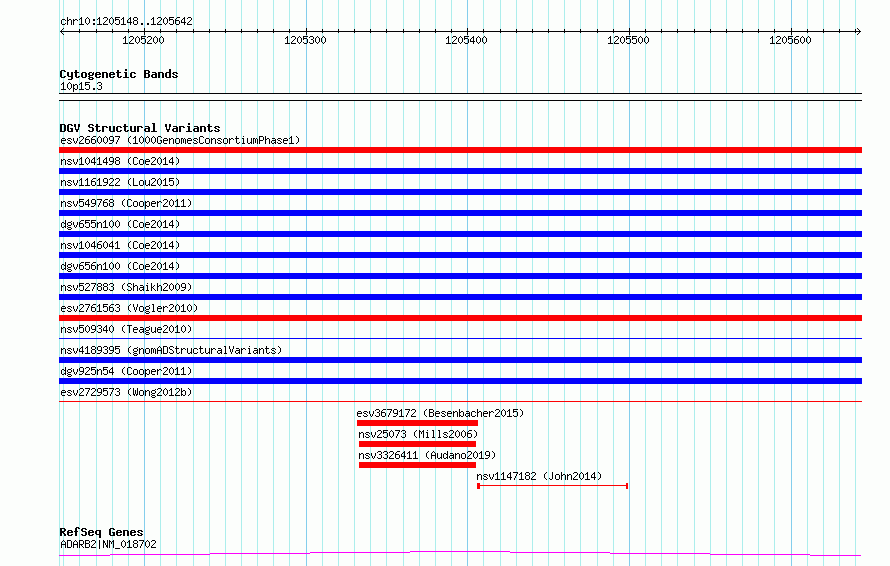Click the chr10:1205148..1205642 region label
Screen dimensions: 890x566
coord(126,22)
